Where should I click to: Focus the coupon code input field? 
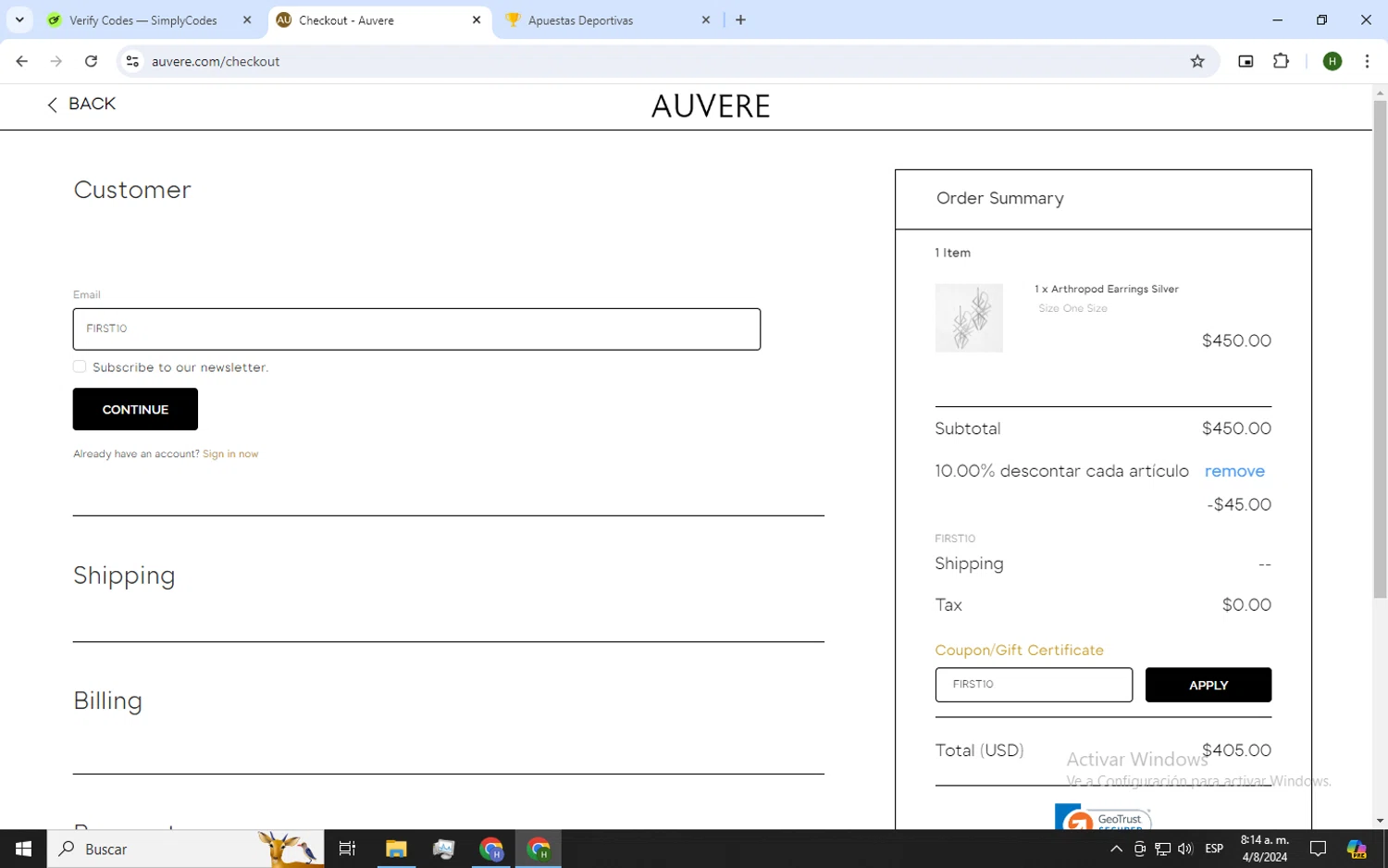click(1034, 685)
